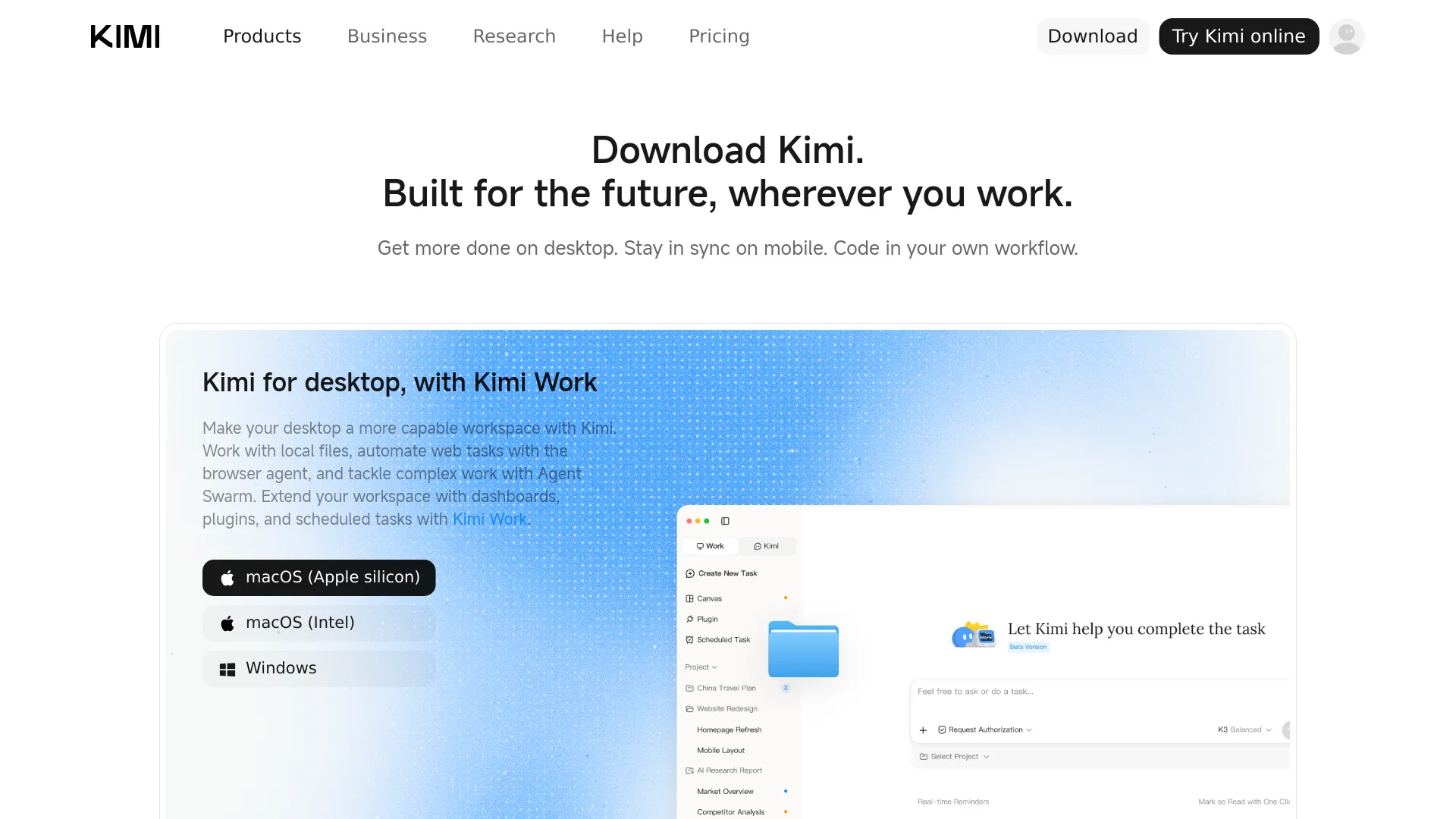
Task: Click the '3' badge on China Travel Plan
Action: (786, 688)
